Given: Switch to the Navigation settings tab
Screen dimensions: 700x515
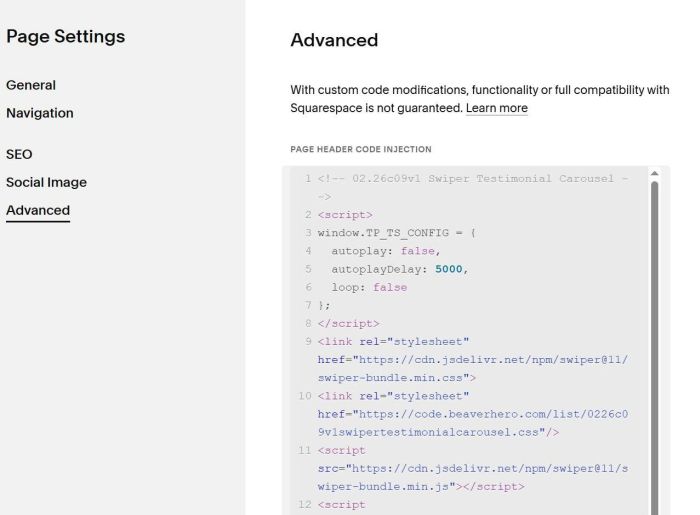Looking at the screenshot, I should (40, 113).
